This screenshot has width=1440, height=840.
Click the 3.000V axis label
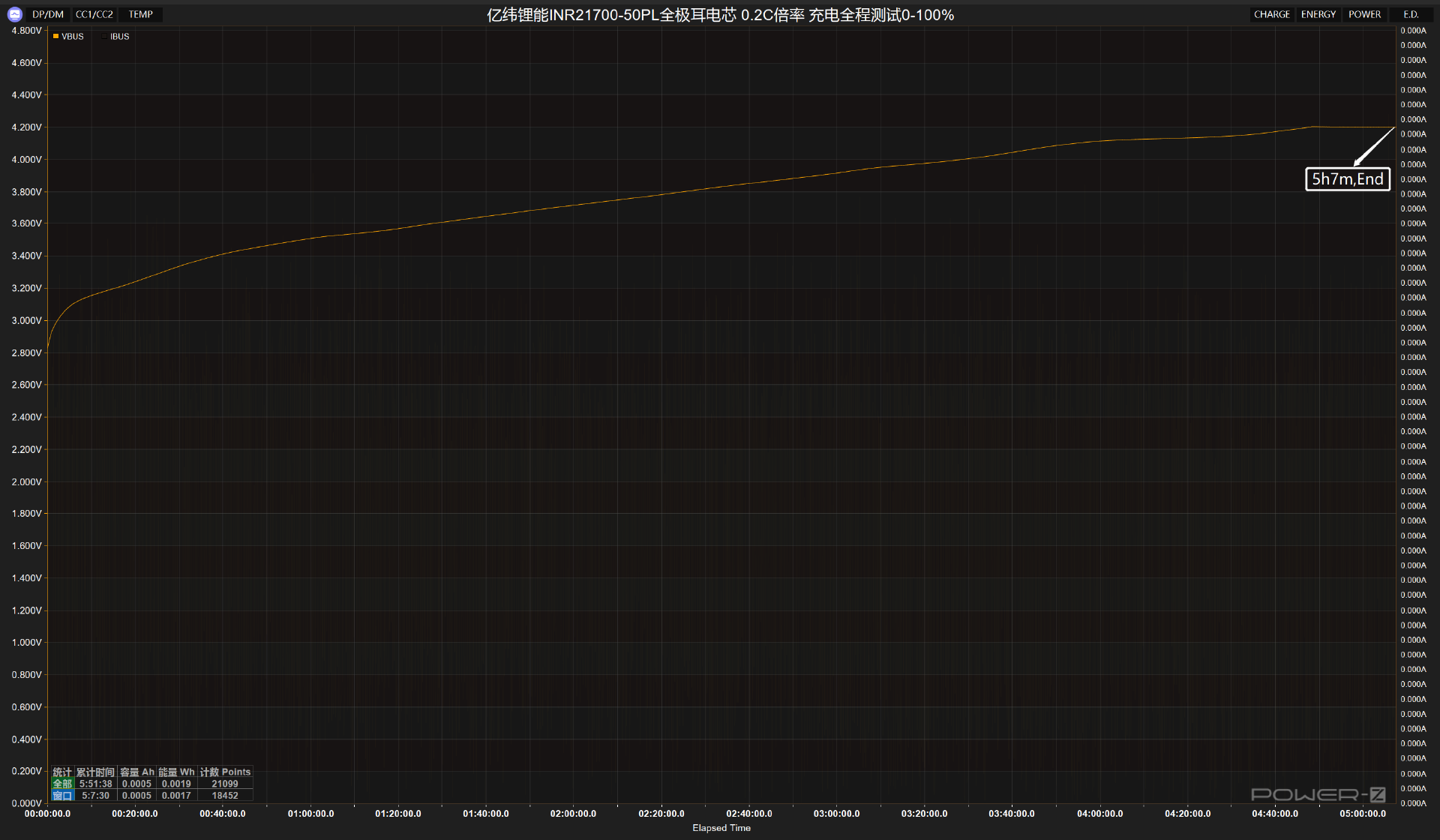pos(27,320)
